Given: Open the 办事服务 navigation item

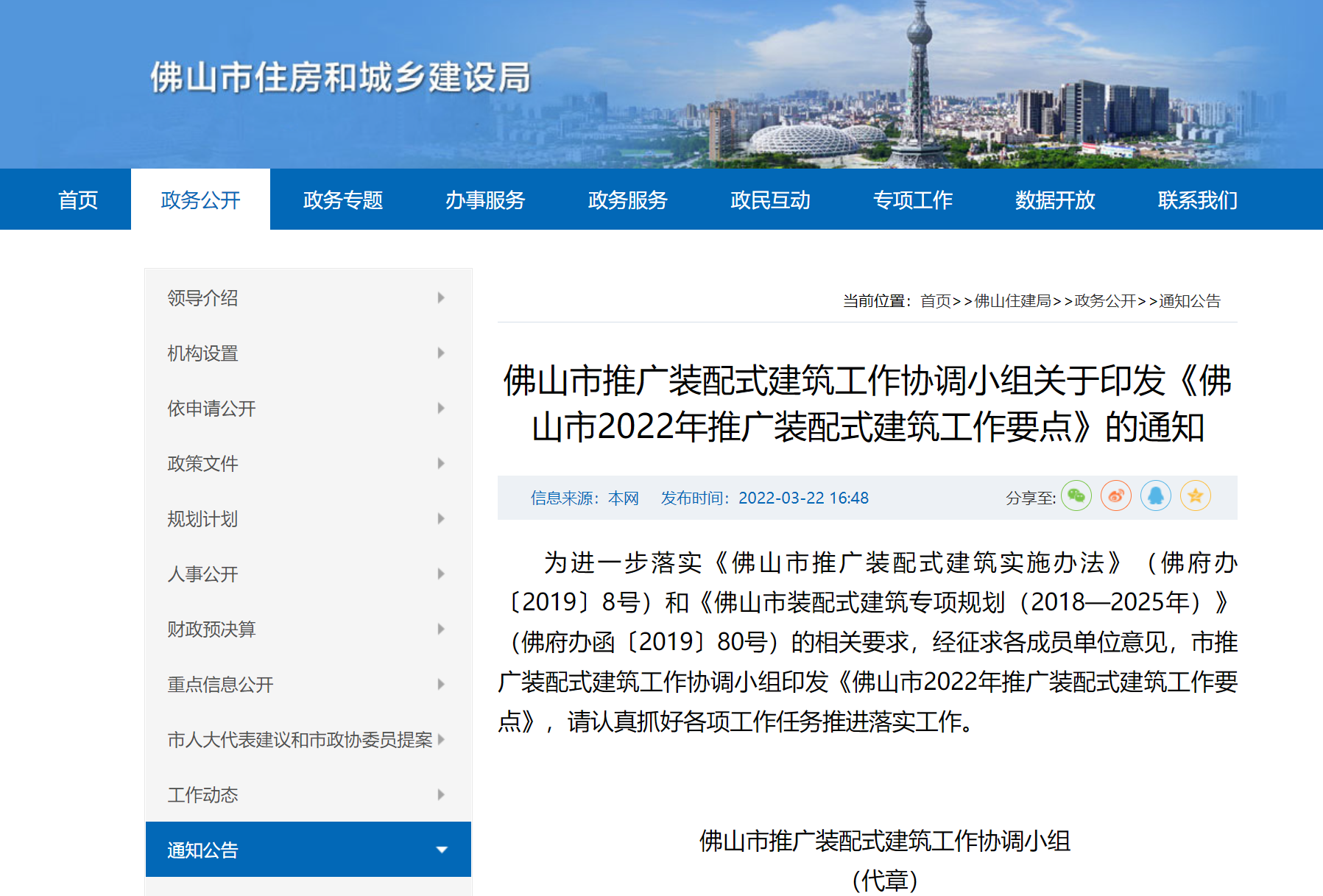Looking at the screenshot, I should tap(484, 200).
